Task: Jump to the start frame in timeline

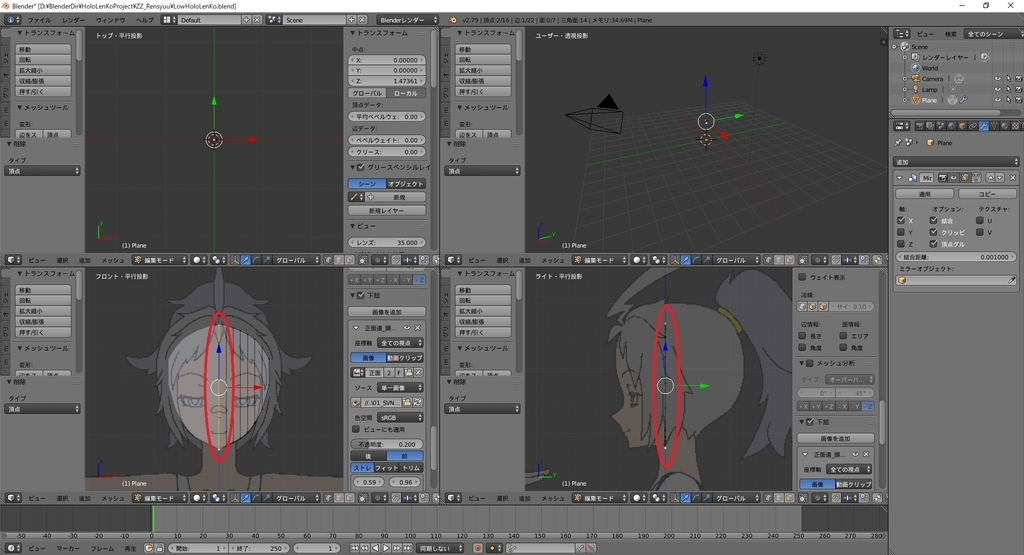Action: (354, 548)
